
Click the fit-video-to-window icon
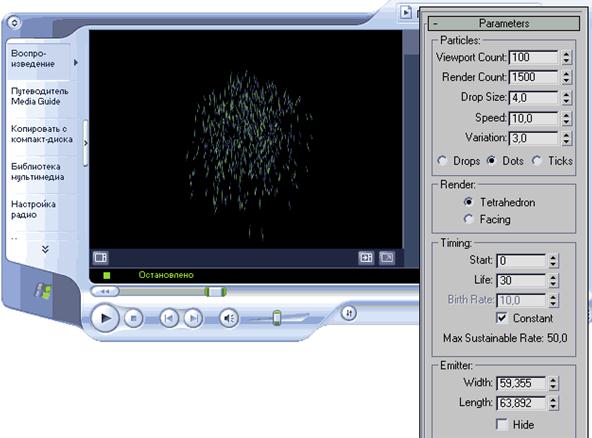pyautogui.click(x=366, y=258)
